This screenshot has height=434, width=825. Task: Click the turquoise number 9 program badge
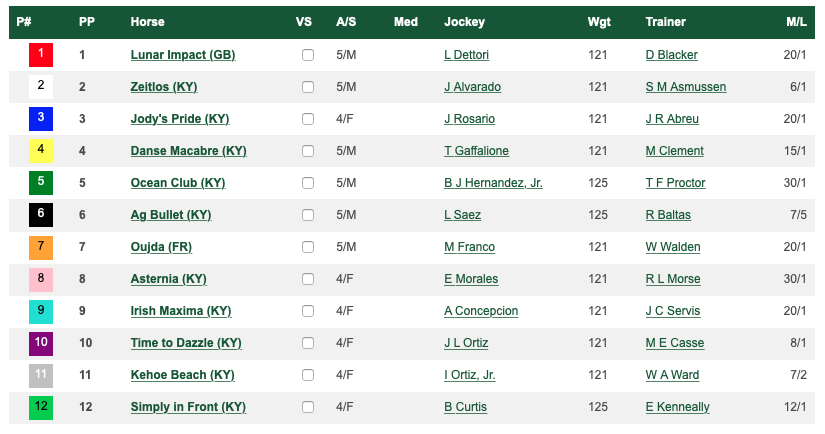[41, 311]
